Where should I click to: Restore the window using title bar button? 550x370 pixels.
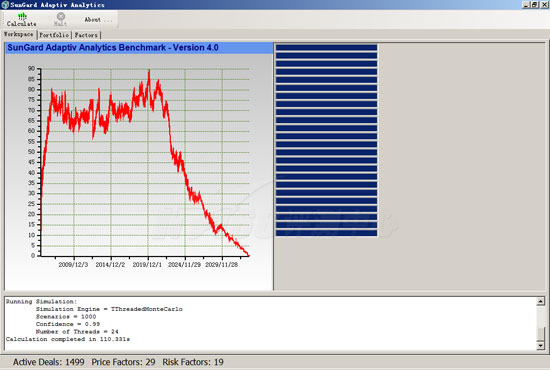tap(534, 5)
